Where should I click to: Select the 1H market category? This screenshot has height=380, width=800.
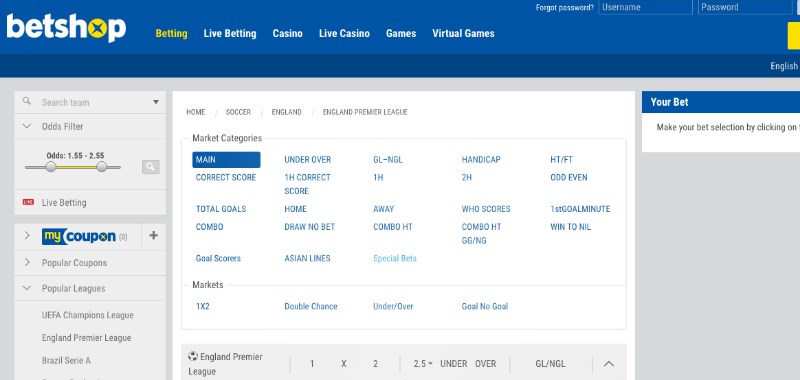[x=378, y=178]
